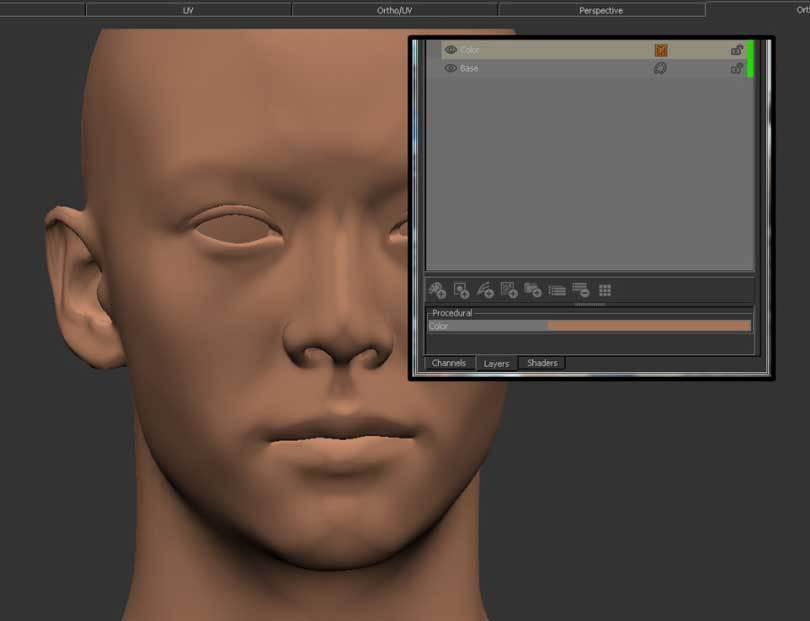
Task: Click the grid view icon
Action: pos(605,290)
